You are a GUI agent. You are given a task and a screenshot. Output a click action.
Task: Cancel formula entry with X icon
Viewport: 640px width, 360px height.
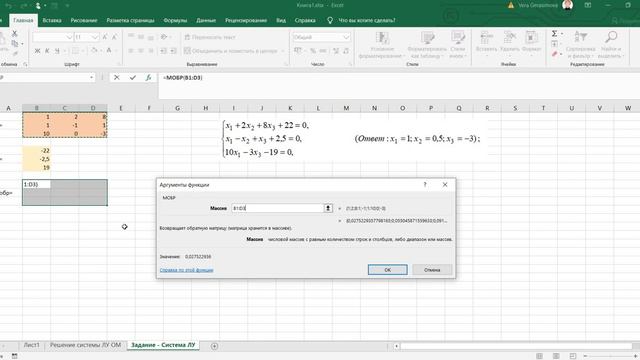click(x=117, y=78)
